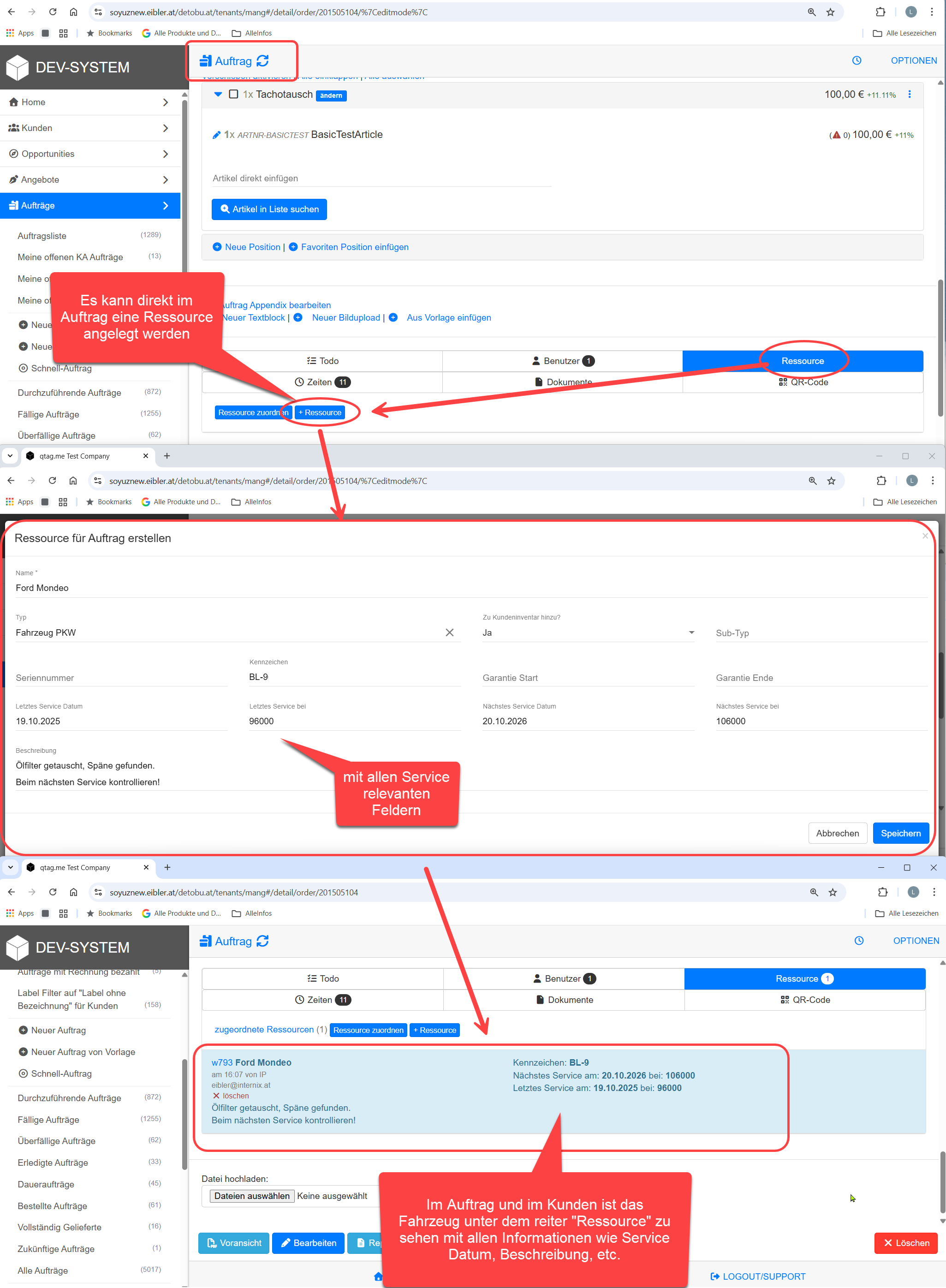
Task: Open three-dot menu on Tachotausch position
Action: click(910, 94)
